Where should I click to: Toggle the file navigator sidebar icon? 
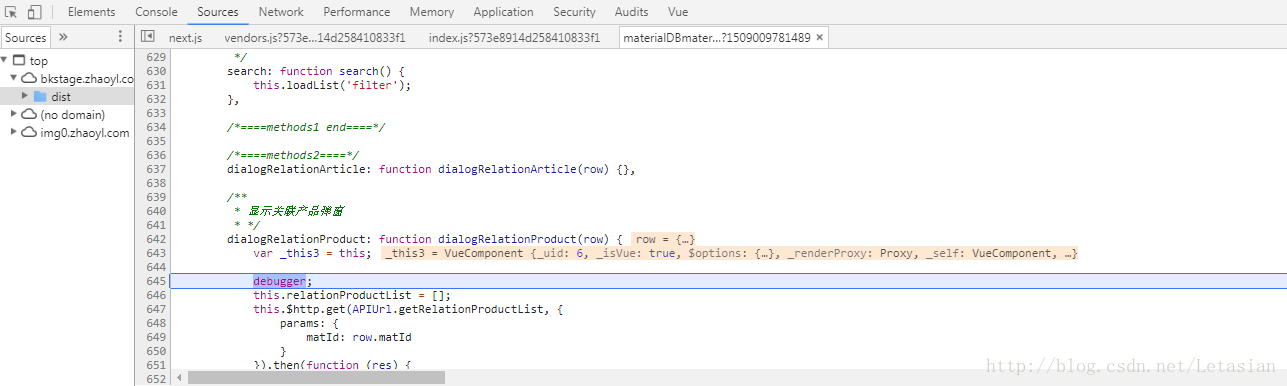coord(148,37)
